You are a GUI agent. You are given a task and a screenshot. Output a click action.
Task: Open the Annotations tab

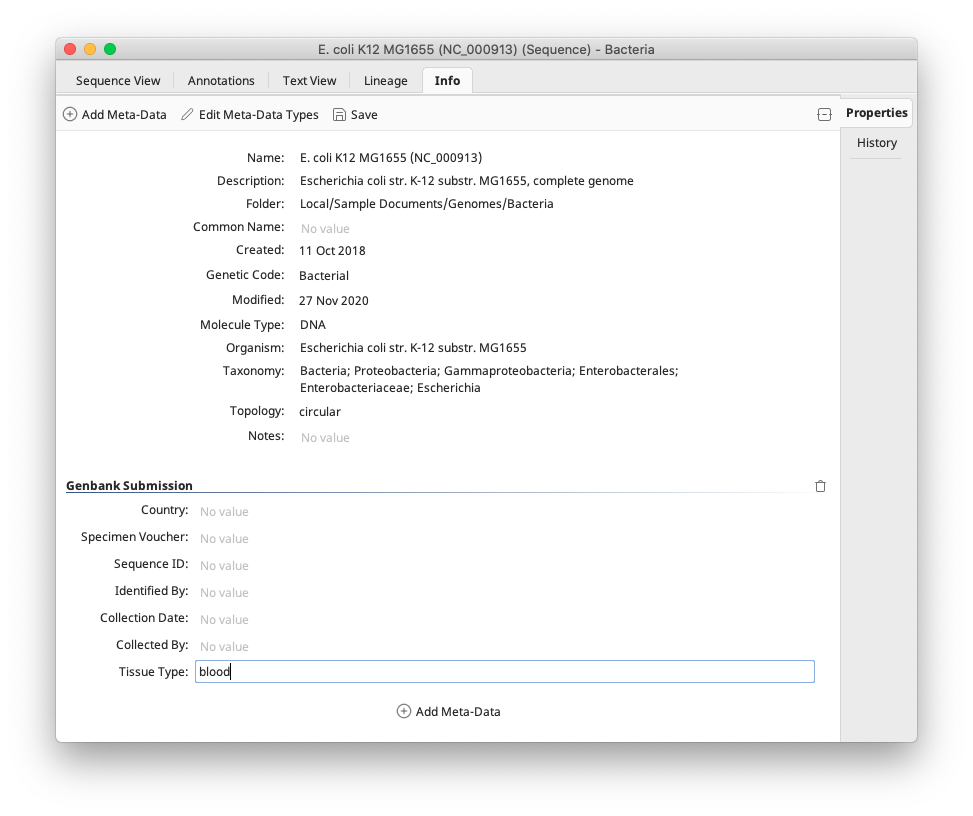click(x=221, y=81)
